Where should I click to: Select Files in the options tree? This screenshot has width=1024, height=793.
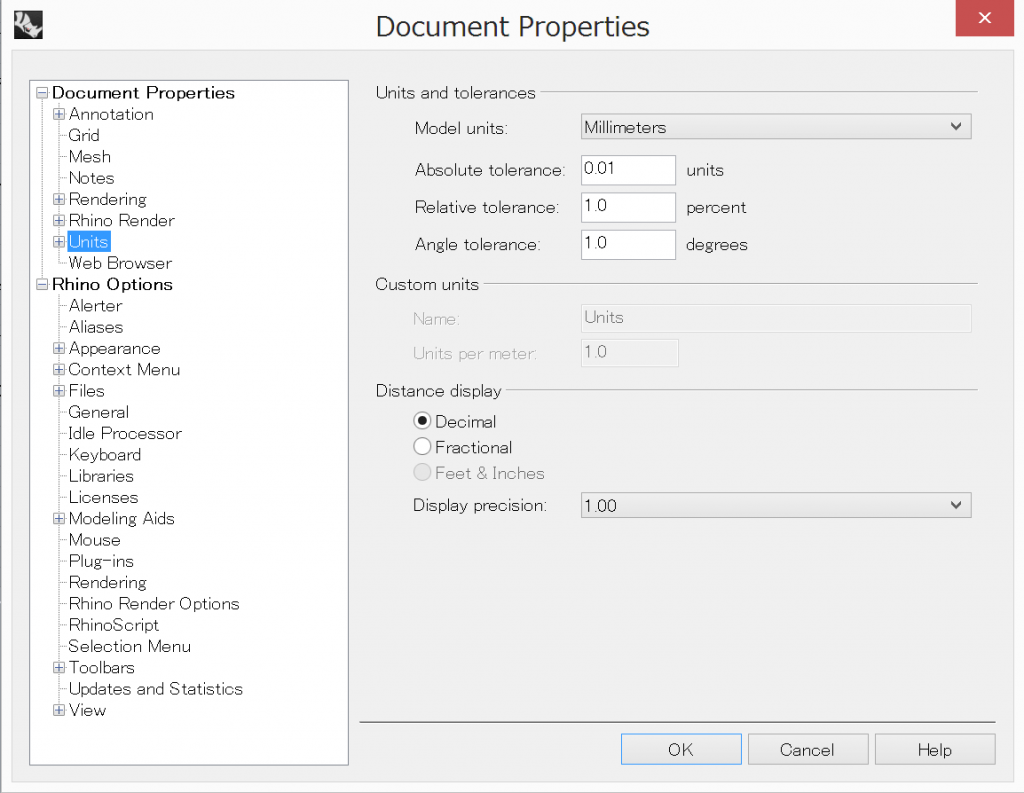click(x=87, y=391)
